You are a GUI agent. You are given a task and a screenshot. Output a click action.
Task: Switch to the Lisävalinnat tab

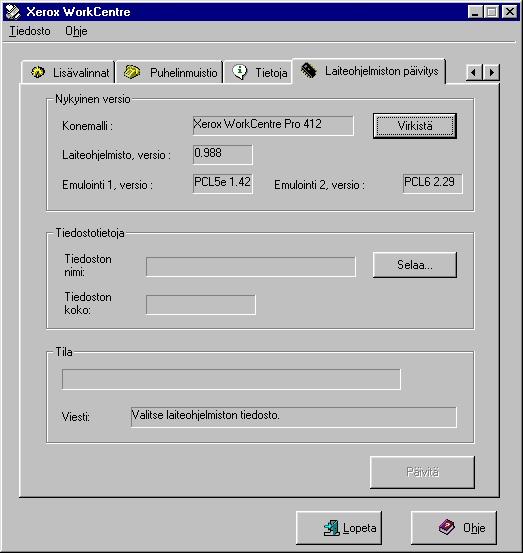[68, 72]
